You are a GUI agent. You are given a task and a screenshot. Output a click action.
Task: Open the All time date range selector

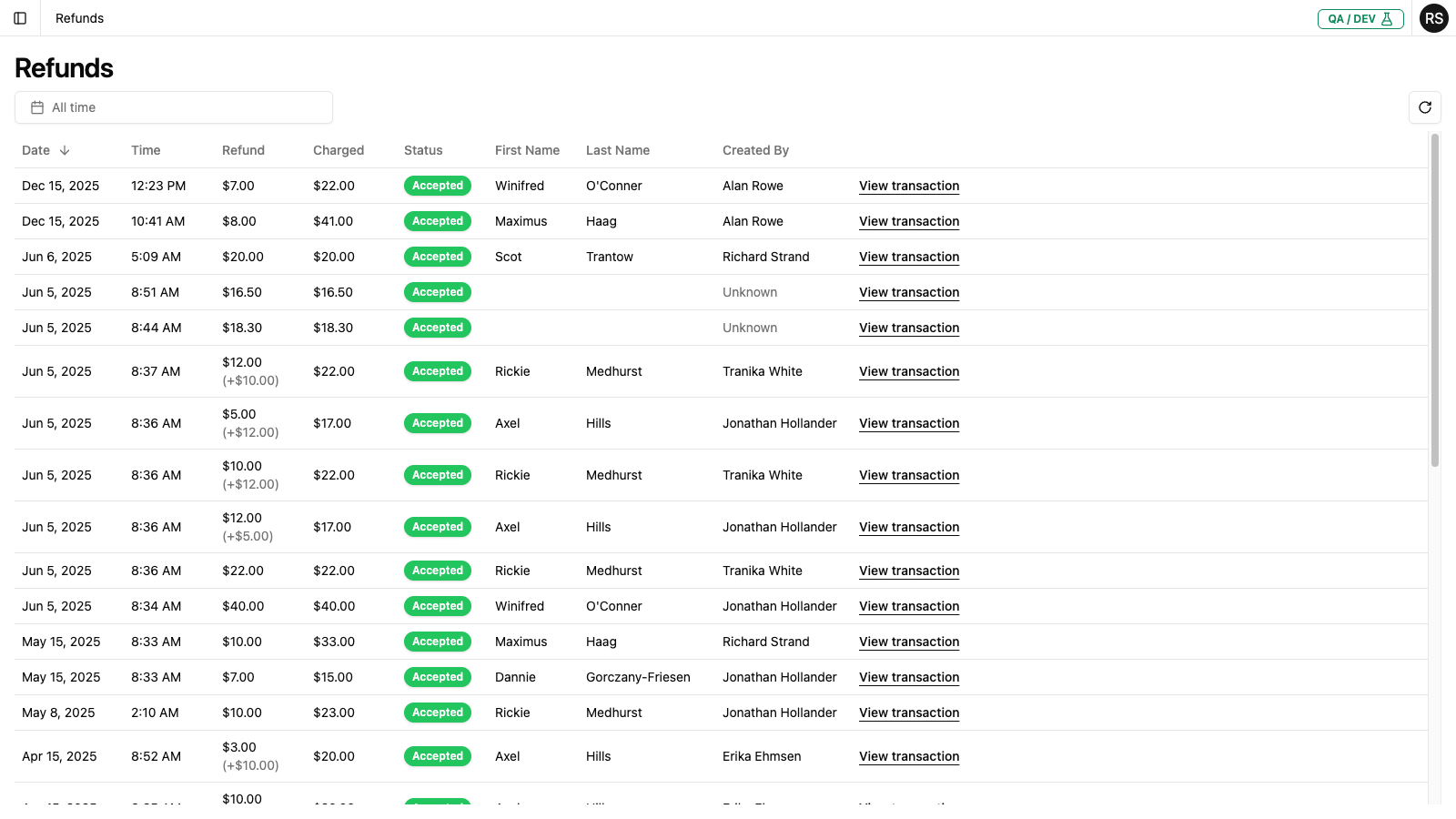pyautogui.click(x=173, y=106)
